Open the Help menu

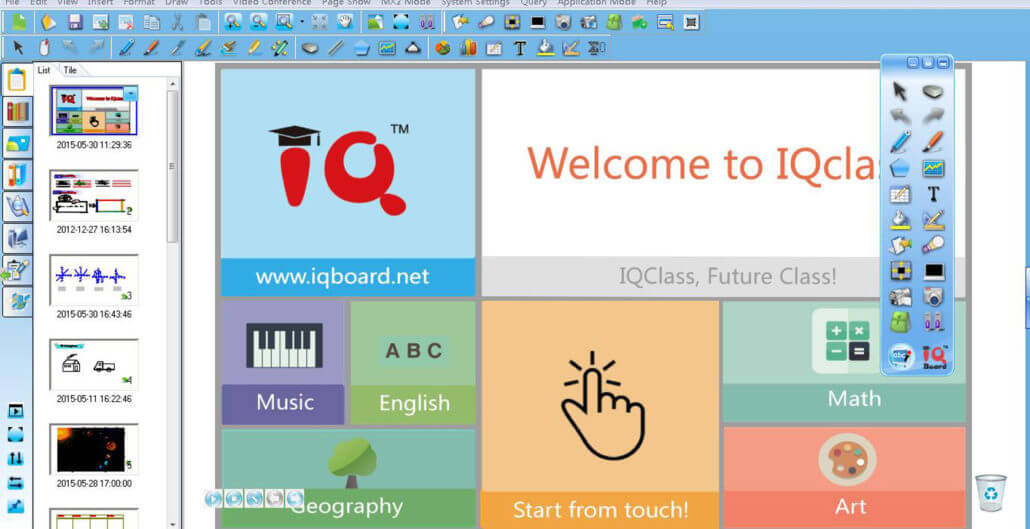pos(656,3)
